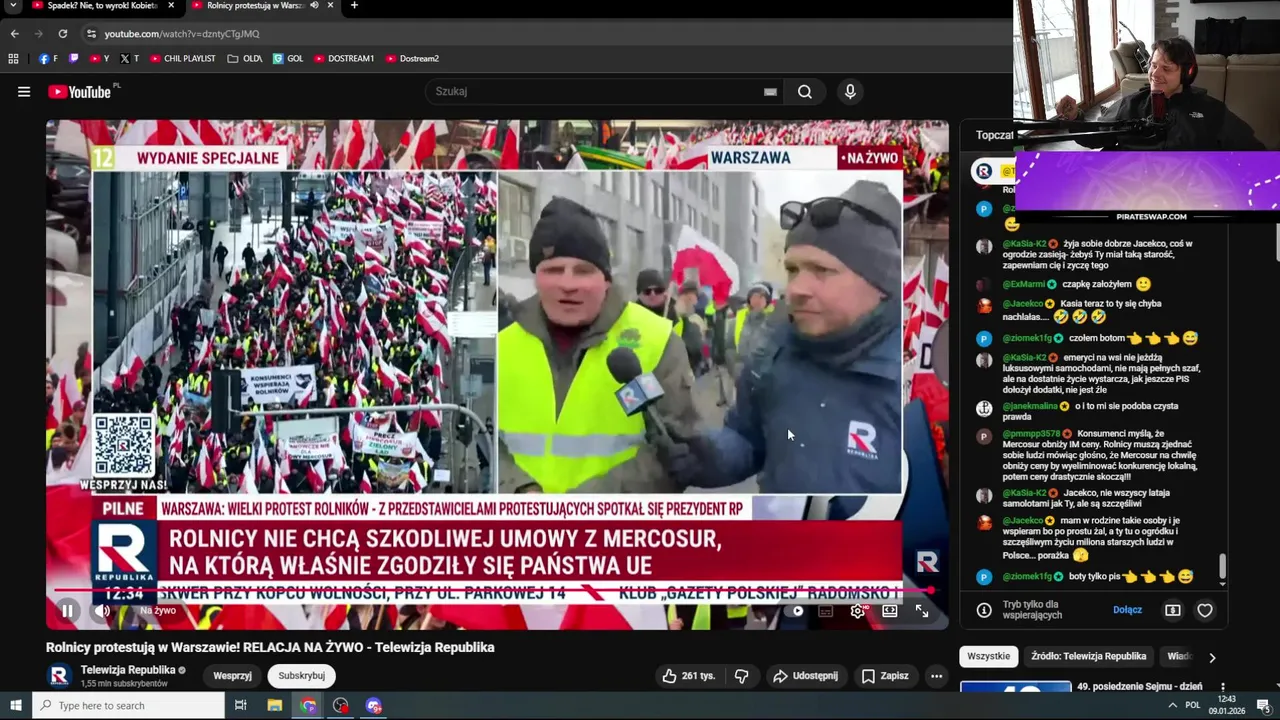Switch player to theater mode
The width and height of the screenshot is (1280, 720).
coord(890,611)
